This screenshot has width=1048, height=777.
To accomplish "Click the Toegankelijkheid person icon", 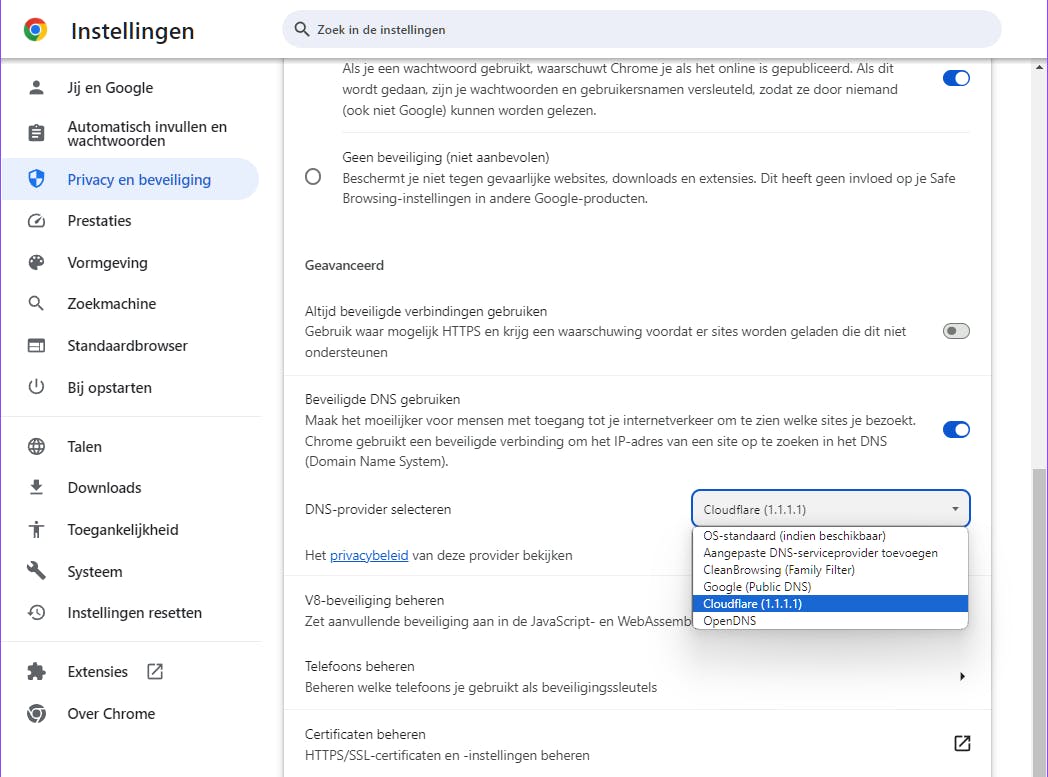I will [x=37, y=530].
